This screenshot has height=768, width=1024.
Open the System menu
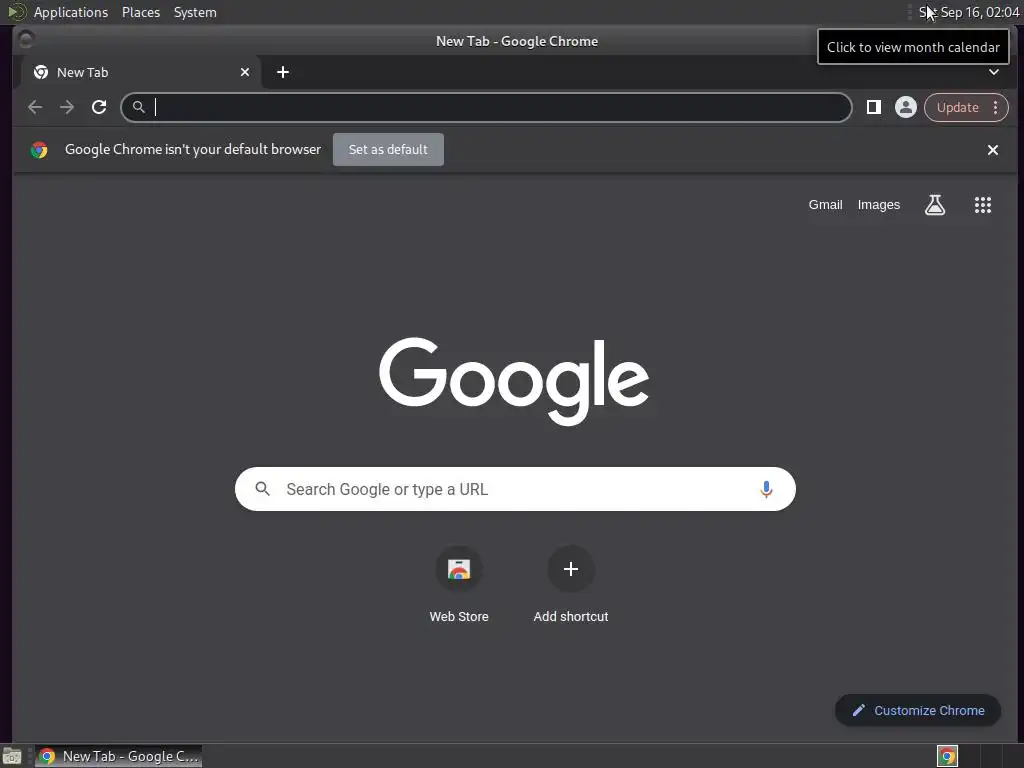[x=195, y=12]
